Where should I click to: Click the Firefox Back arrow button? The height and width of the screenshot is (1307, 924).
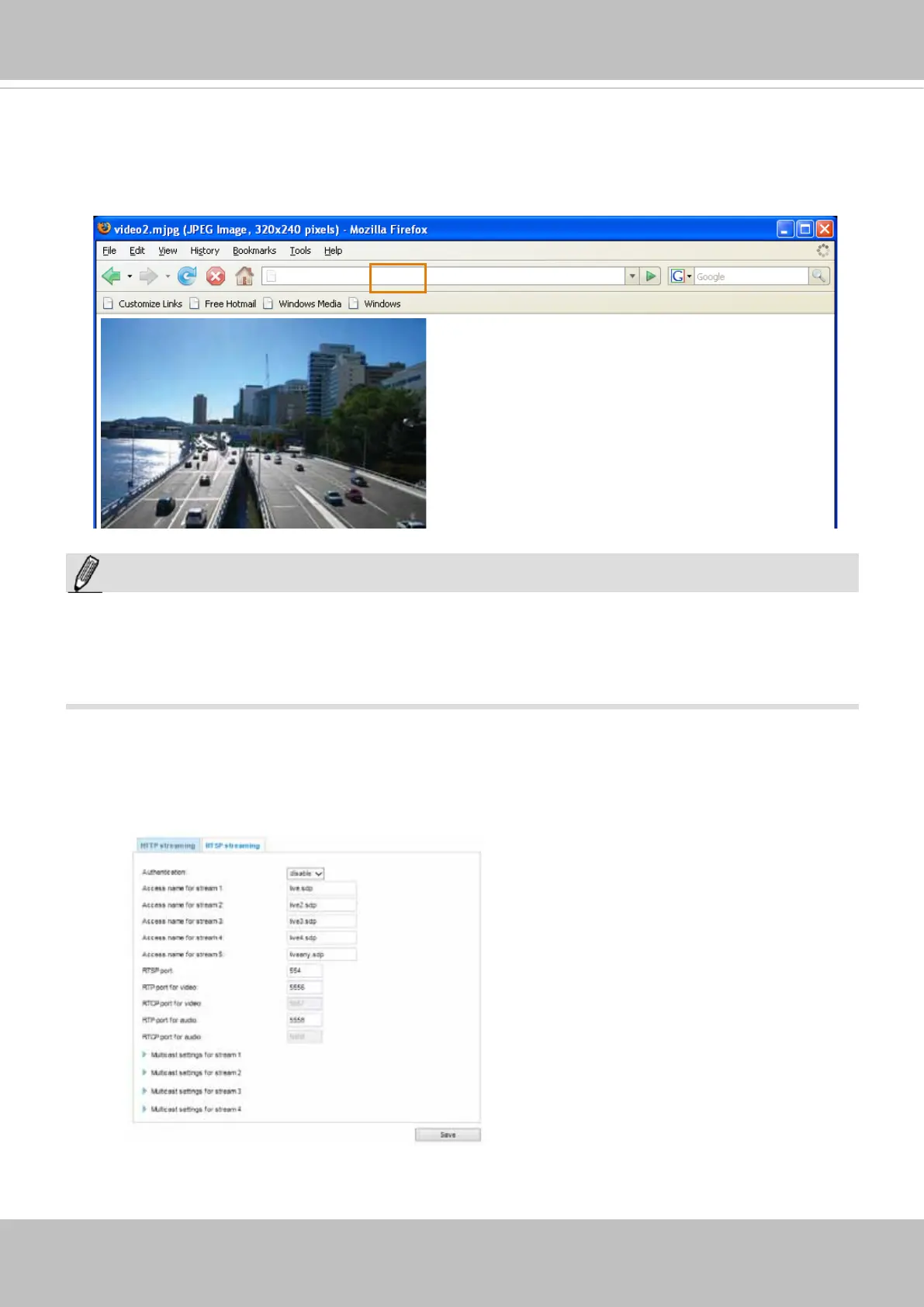click(x=111, y=276)
